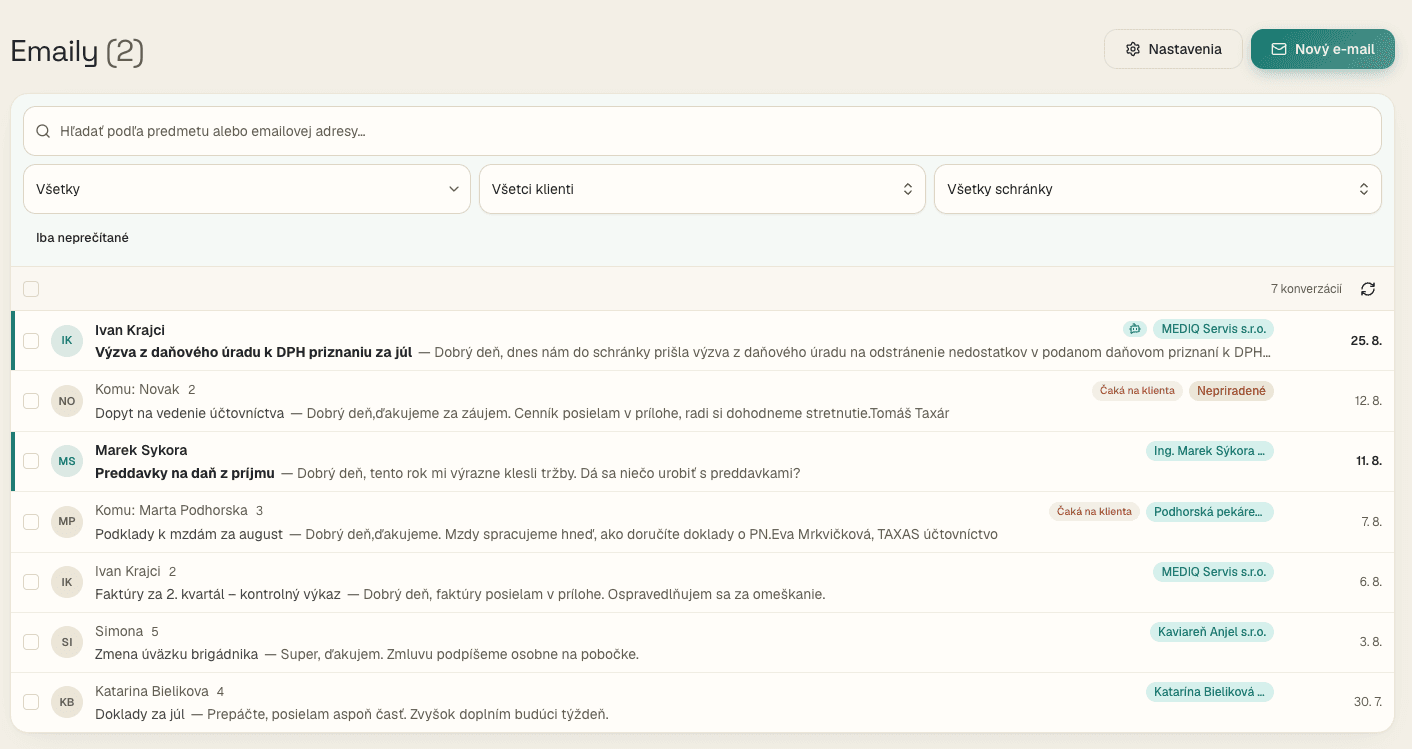Open the Všetky schránky mailbox dropdown
The width and height of the screenshot is (1412, 749).
pos(1158,189)
